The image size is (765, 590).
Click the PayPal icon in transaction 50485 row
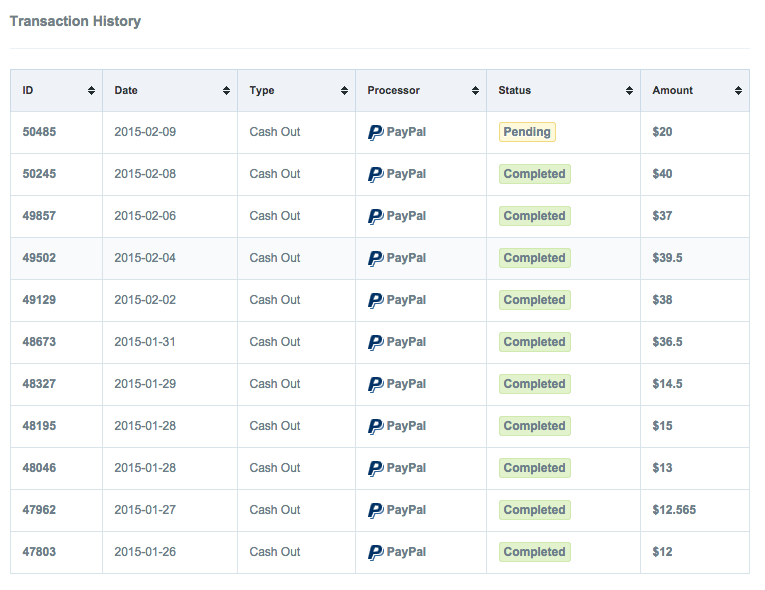coord(376,132)
